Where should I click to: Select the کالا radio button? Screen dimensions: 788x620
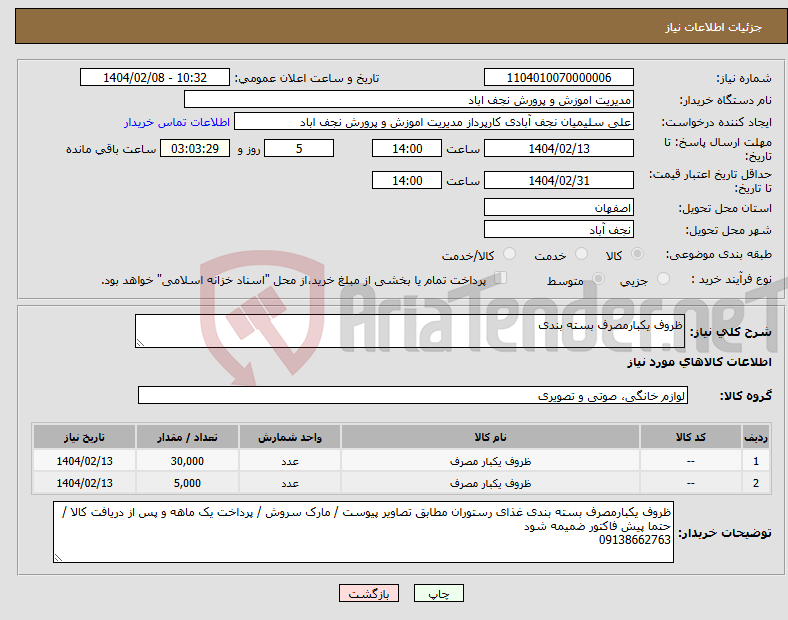[637, 254]
